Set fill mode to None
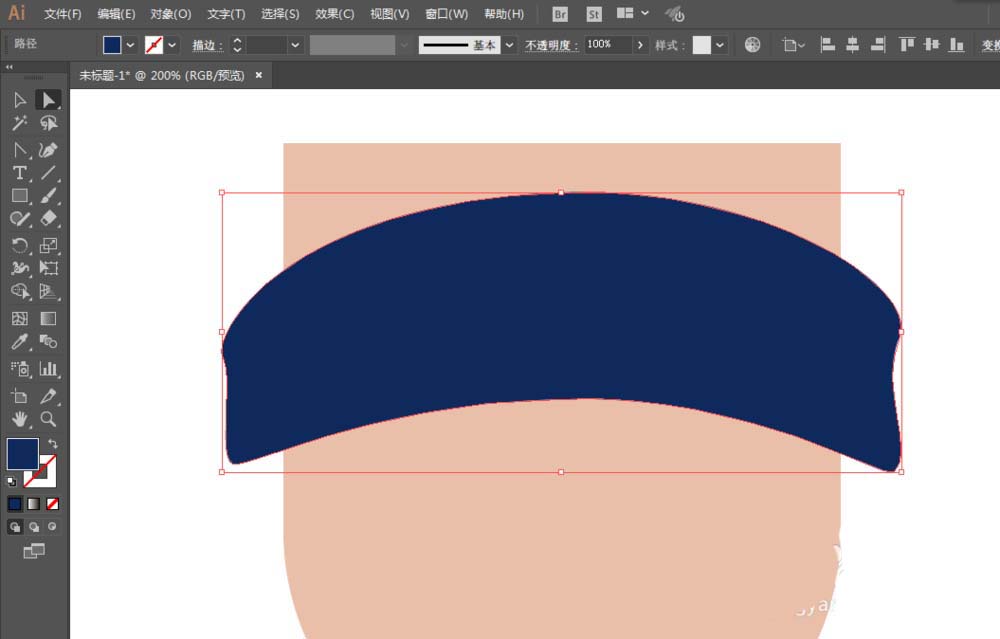1000x639 pixels. click(52, 504)
